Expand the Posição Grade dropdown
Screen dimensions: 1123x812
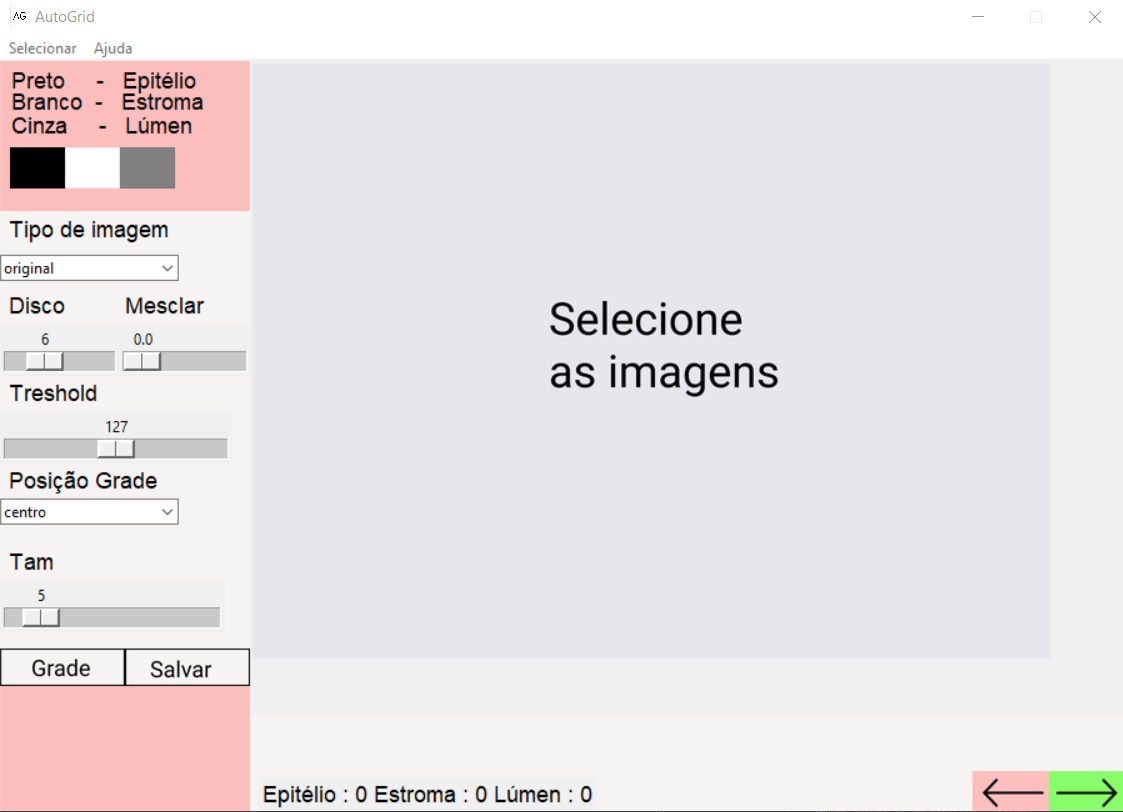coord(90,512)
